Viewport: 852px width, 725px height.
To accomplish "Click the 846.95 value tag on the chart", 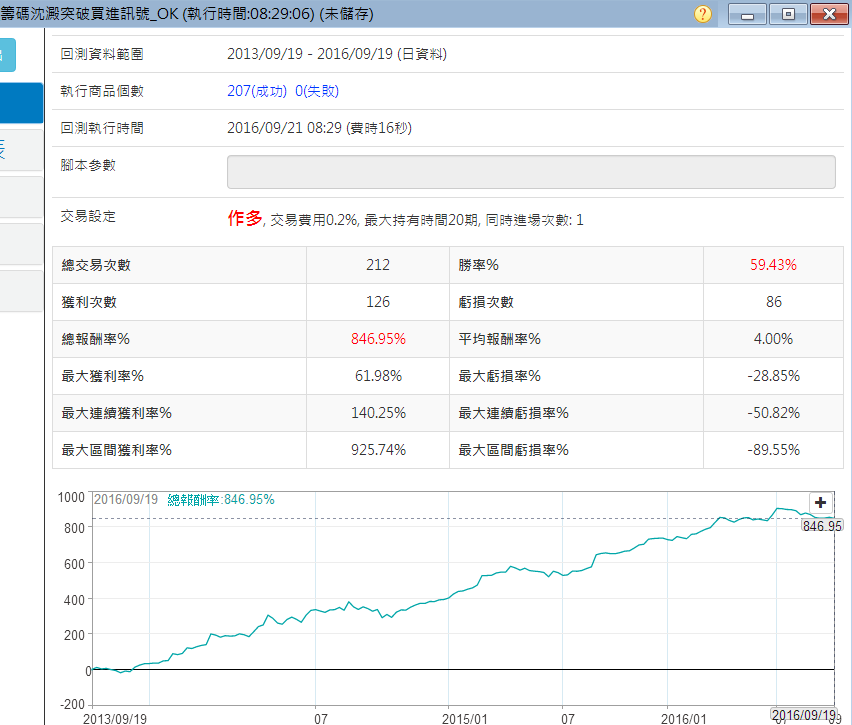I will click(x=822, y=526).
